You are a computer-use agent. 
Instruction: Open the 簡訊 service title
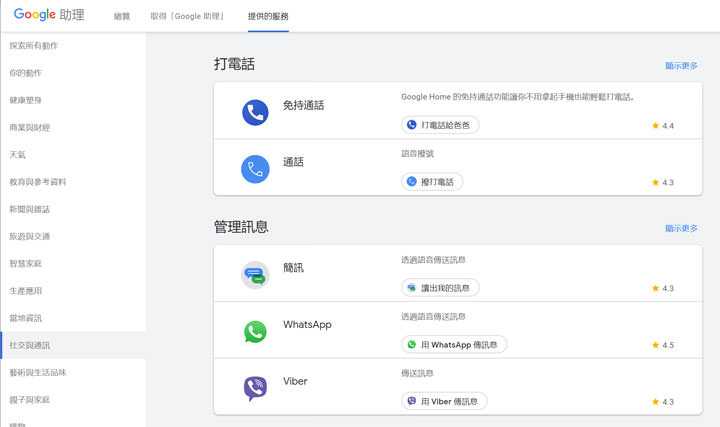(x=293, y=268)
